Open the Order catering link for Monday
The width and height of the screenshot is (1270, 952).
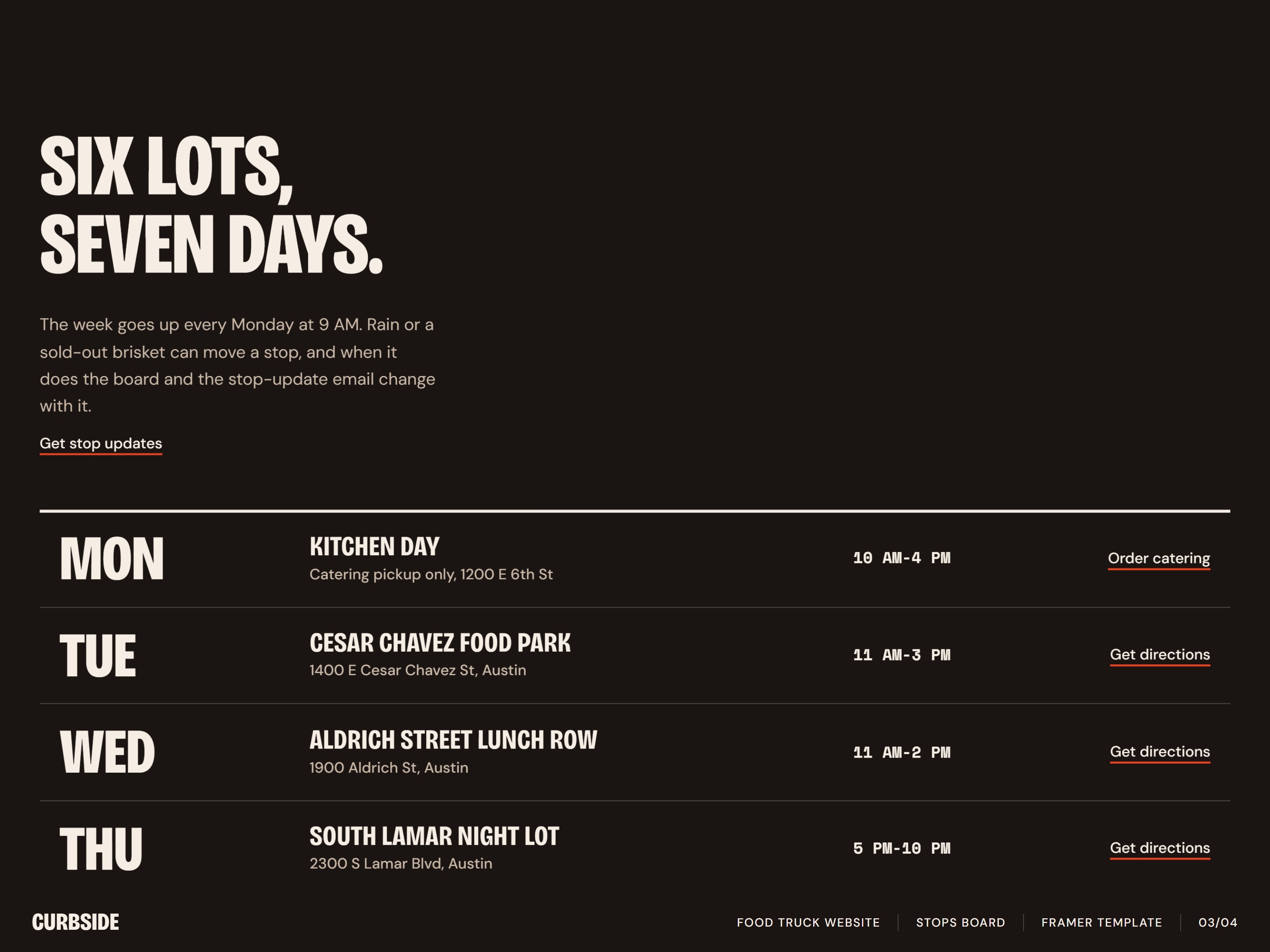click(1158, 559)
